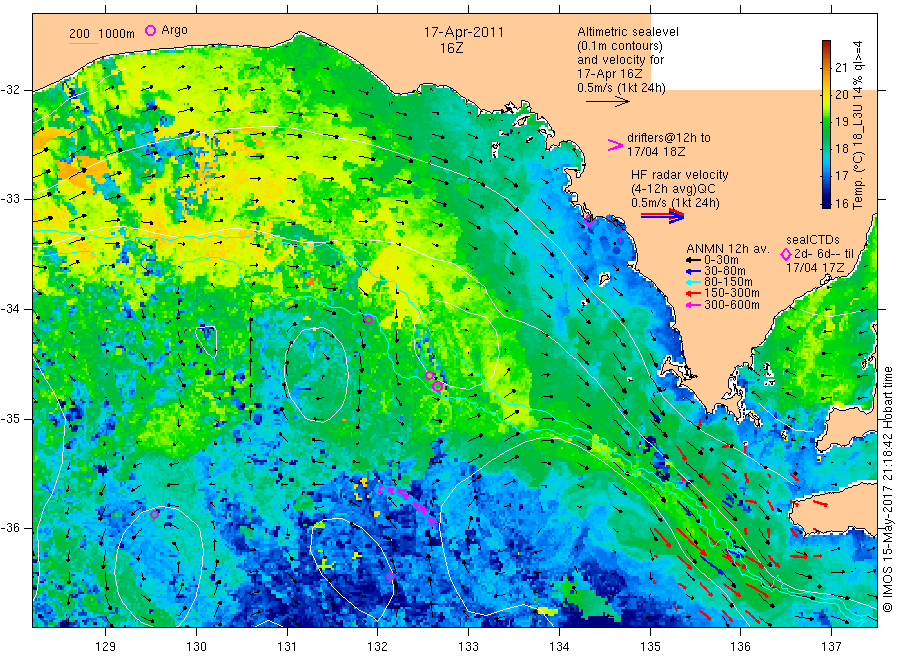Click the '17-Apr-2011' date title
This screenshot has width=900, height=660.
[x=464, y=32]
